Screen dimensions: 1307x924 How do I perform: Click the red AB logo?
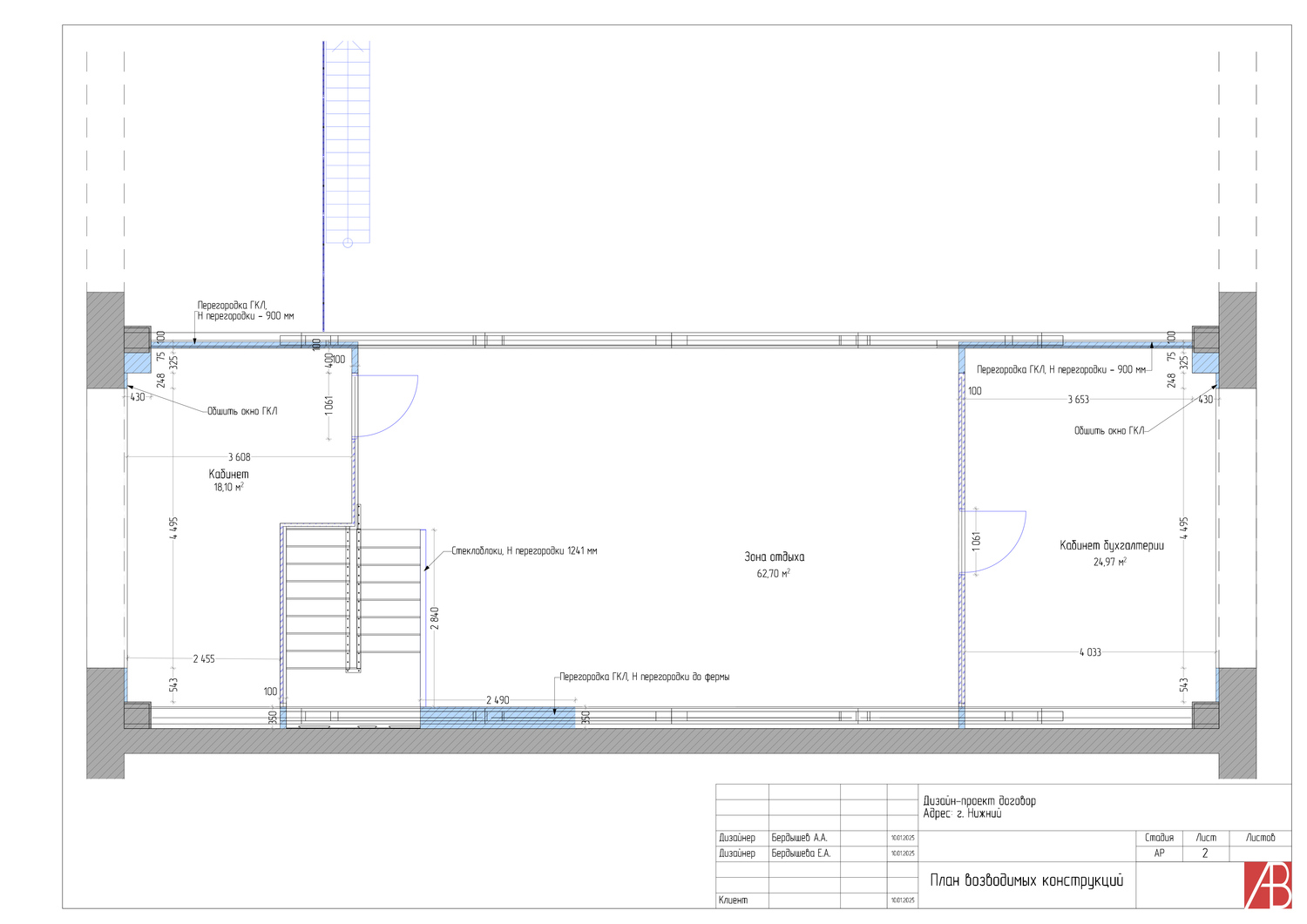[x=1267, y=885]
